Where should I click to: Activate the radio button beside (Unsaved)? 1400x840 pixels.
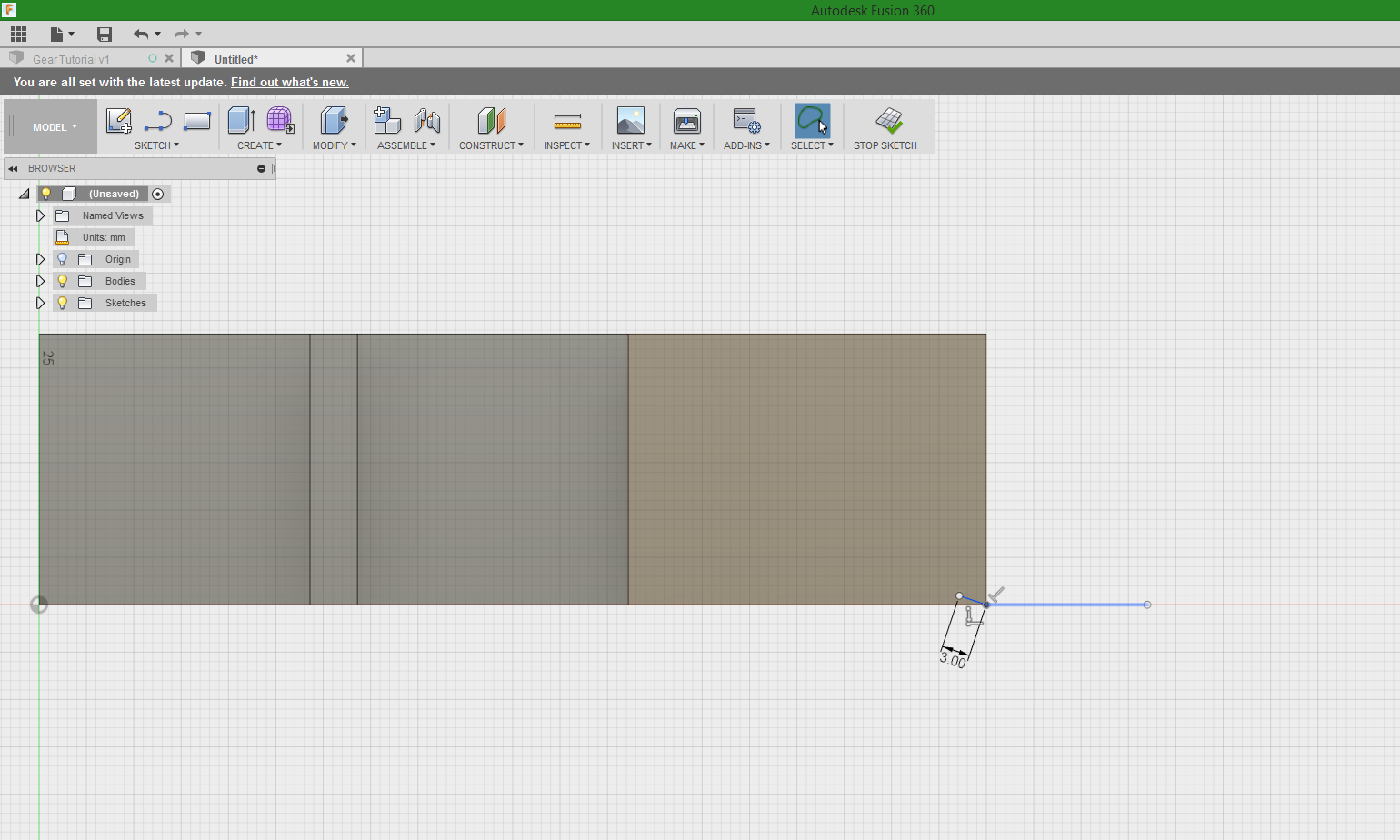158,194
